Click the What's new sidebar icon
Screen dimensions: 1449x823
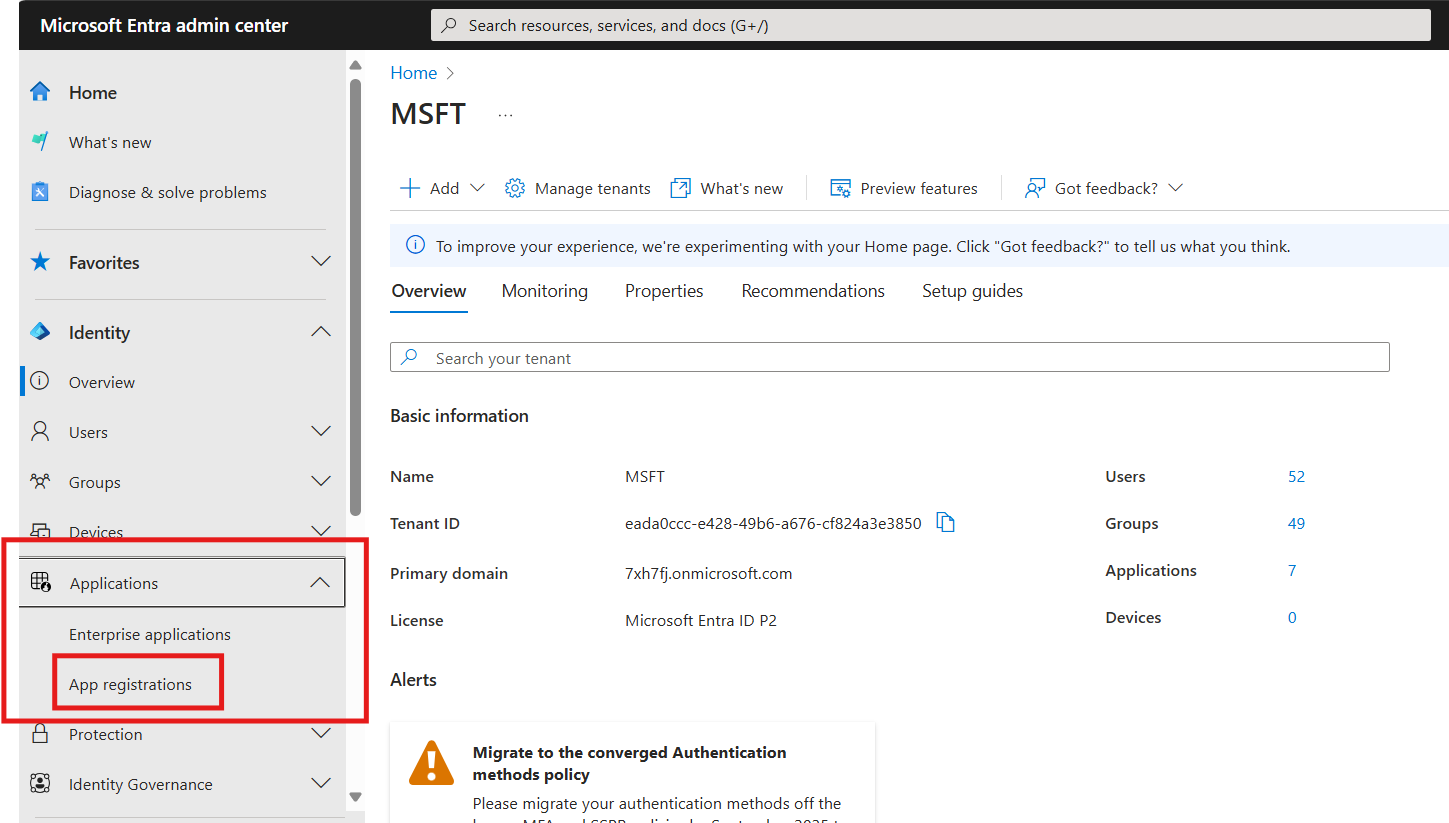[40, 142]
